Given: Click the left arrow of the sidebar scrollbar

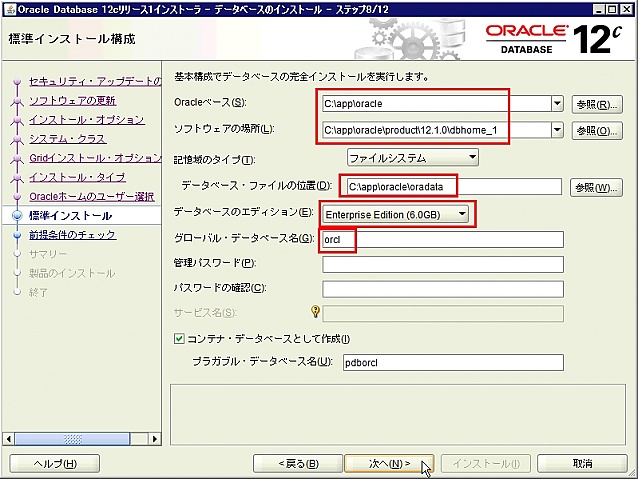Looking at the screenshot, I should pyautogui.click(x=9, y=439).
